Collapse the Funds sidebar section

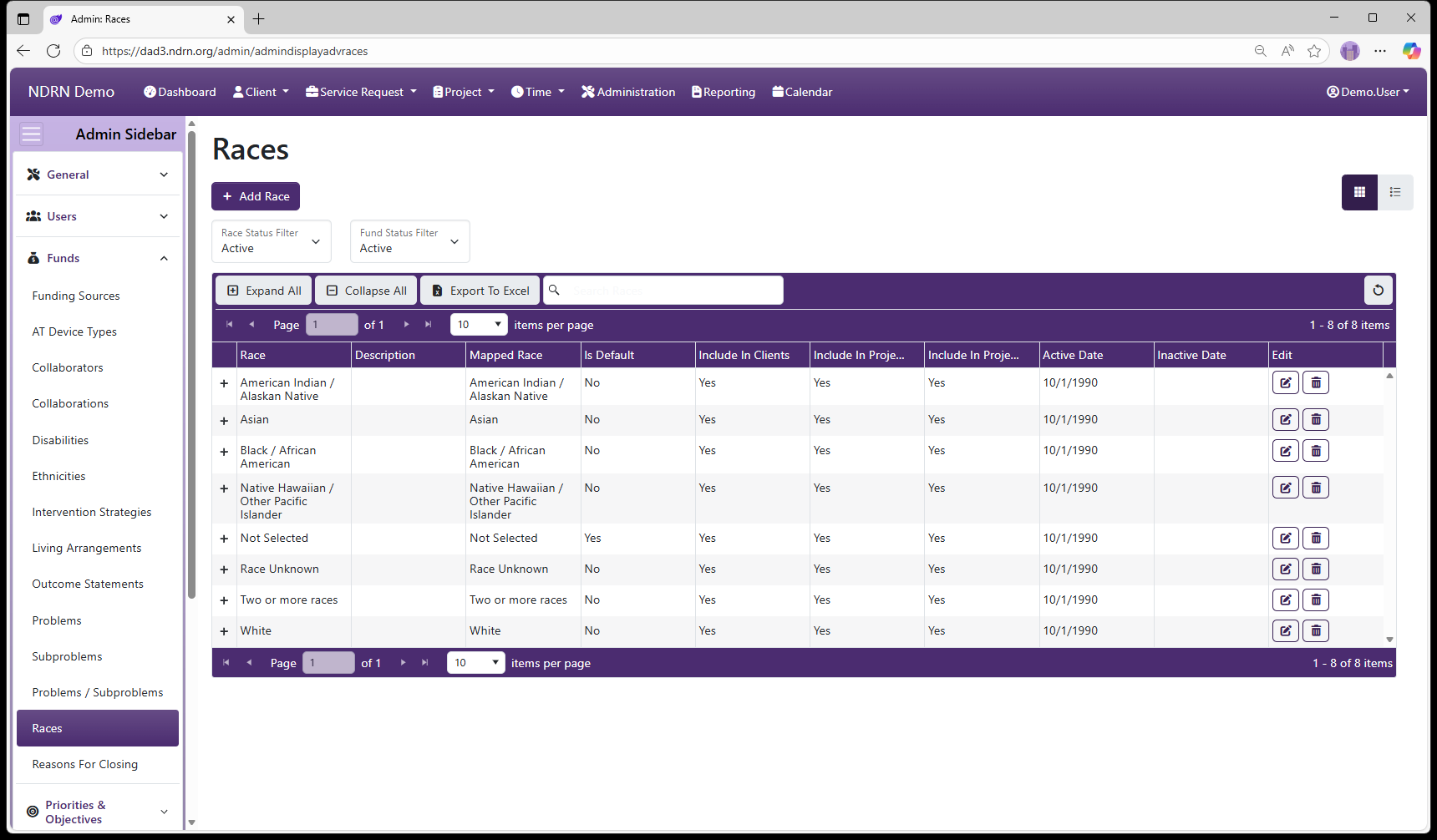click(98, 258)
